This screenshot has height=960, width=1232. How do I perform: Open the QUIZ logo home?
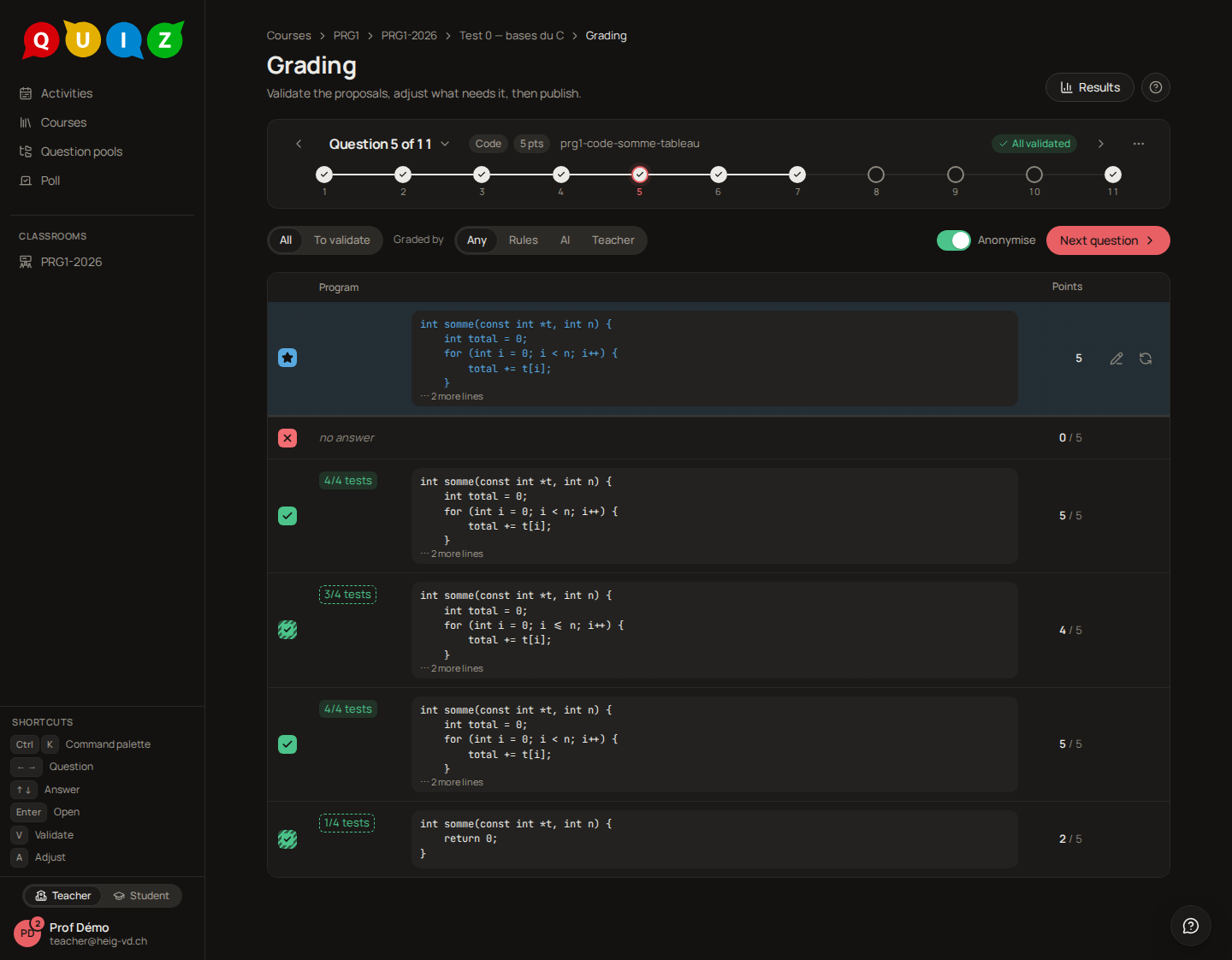(103, 39)
